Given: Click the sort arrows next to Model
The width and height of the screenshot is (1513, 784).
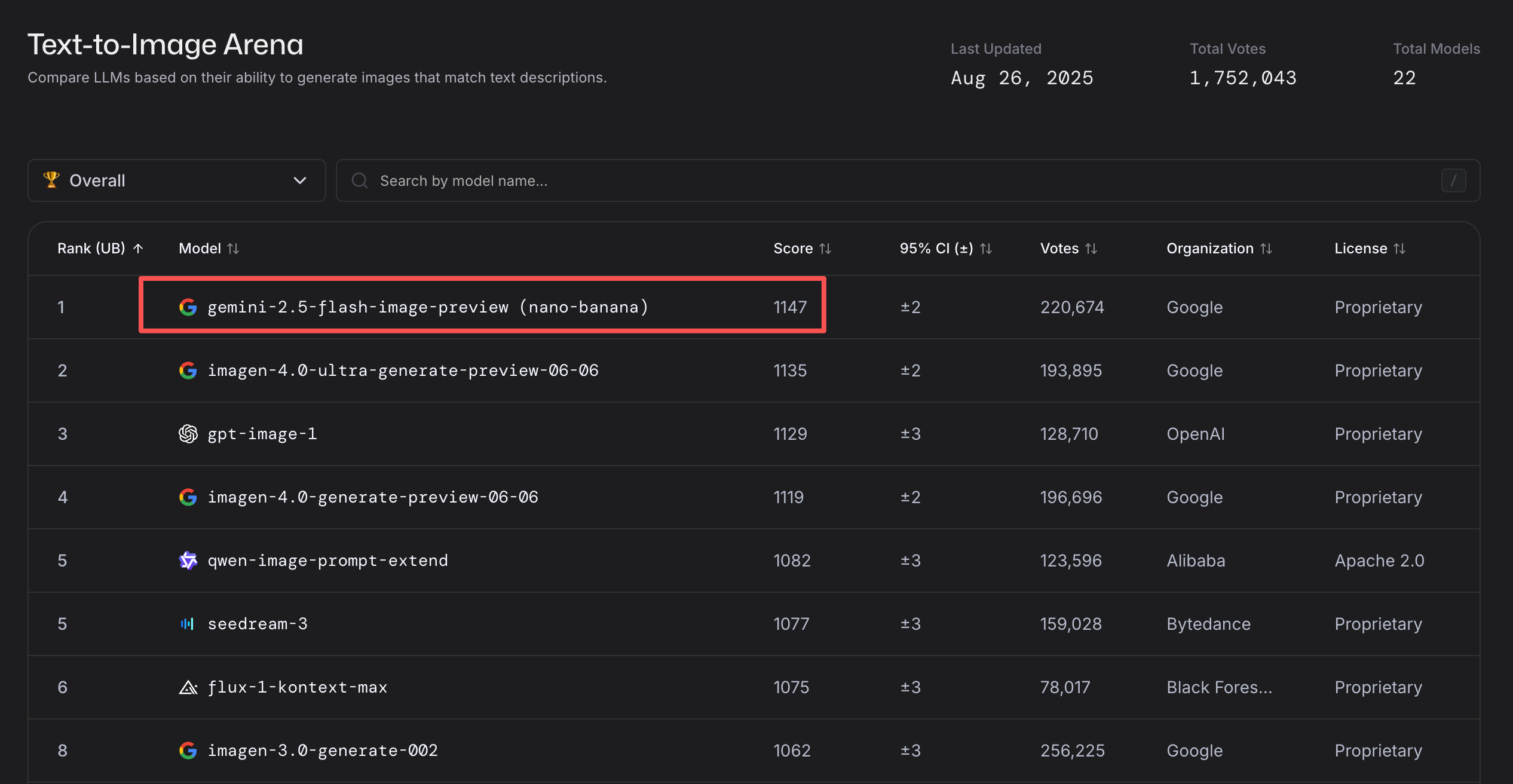Looking at the screenshot, I should pyautogui.click(x=233, y=249).
